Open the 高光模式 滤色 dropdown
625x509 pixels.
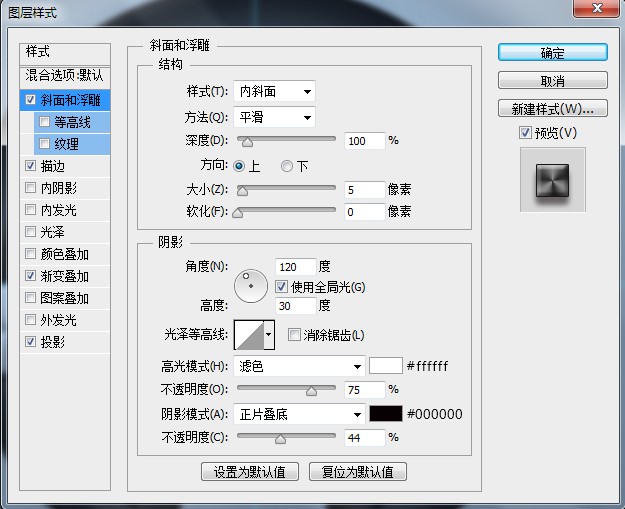pyautogui.click(x=299, y=366)
